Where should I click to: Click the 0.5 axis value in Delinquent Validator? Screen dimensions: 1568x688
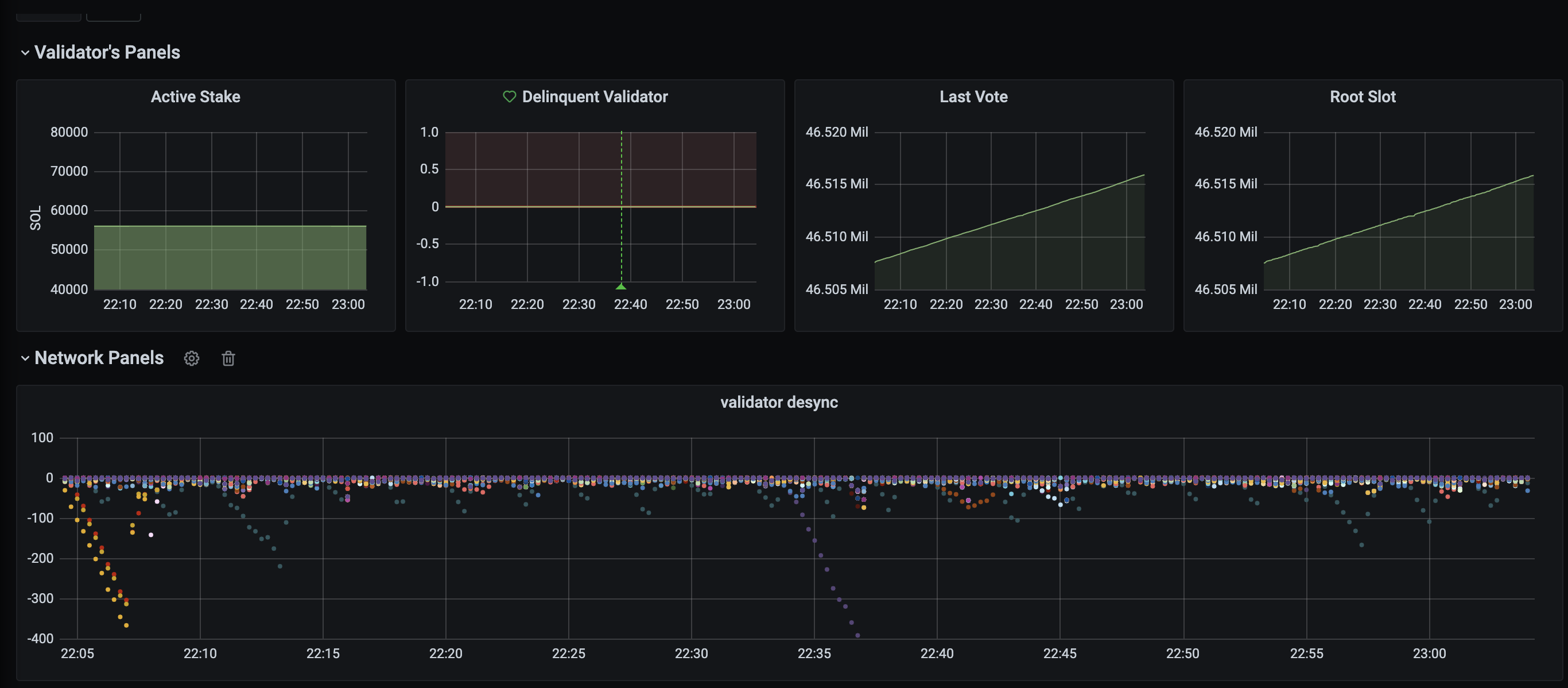tap(429, 169)
